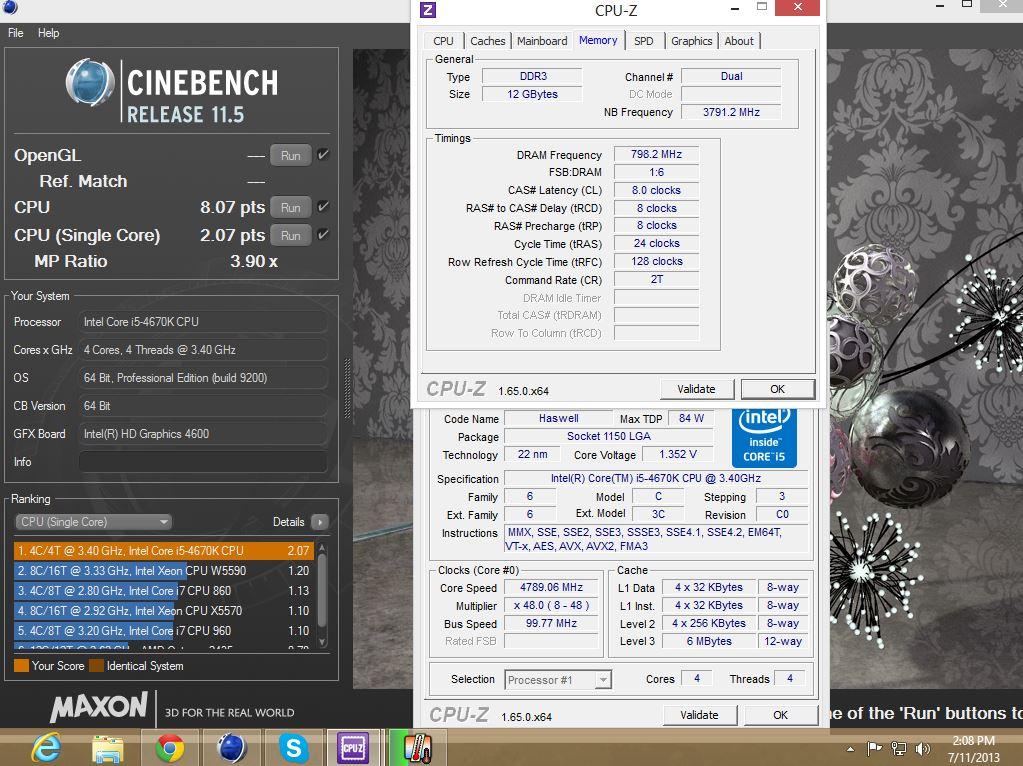
Task: Click Validate in the Memory CPU-Z window
Action: click(x=696, y=389)
